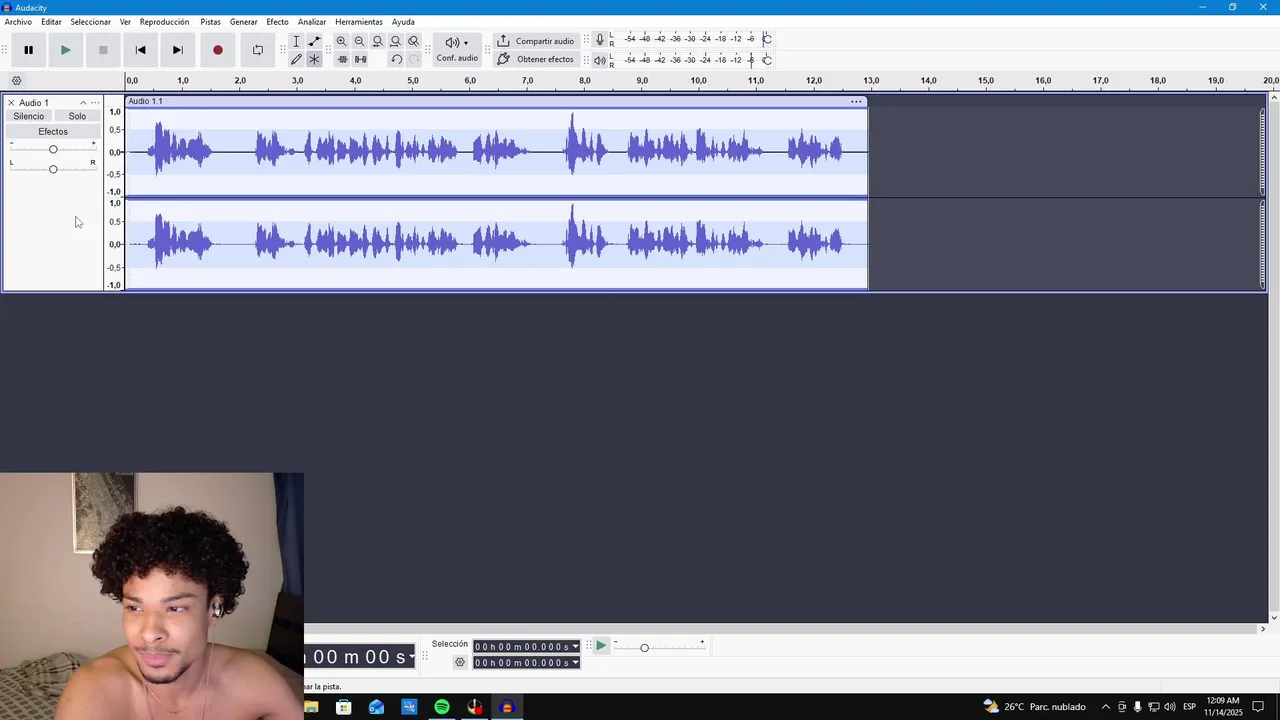Open Spotify from the taskbar
Viewport: 1280px width, 720px height.
point(441,707)
